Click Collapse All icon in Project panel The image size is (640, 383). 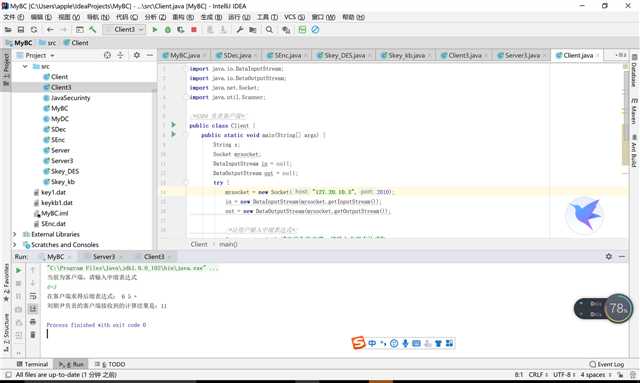point(120,55)
